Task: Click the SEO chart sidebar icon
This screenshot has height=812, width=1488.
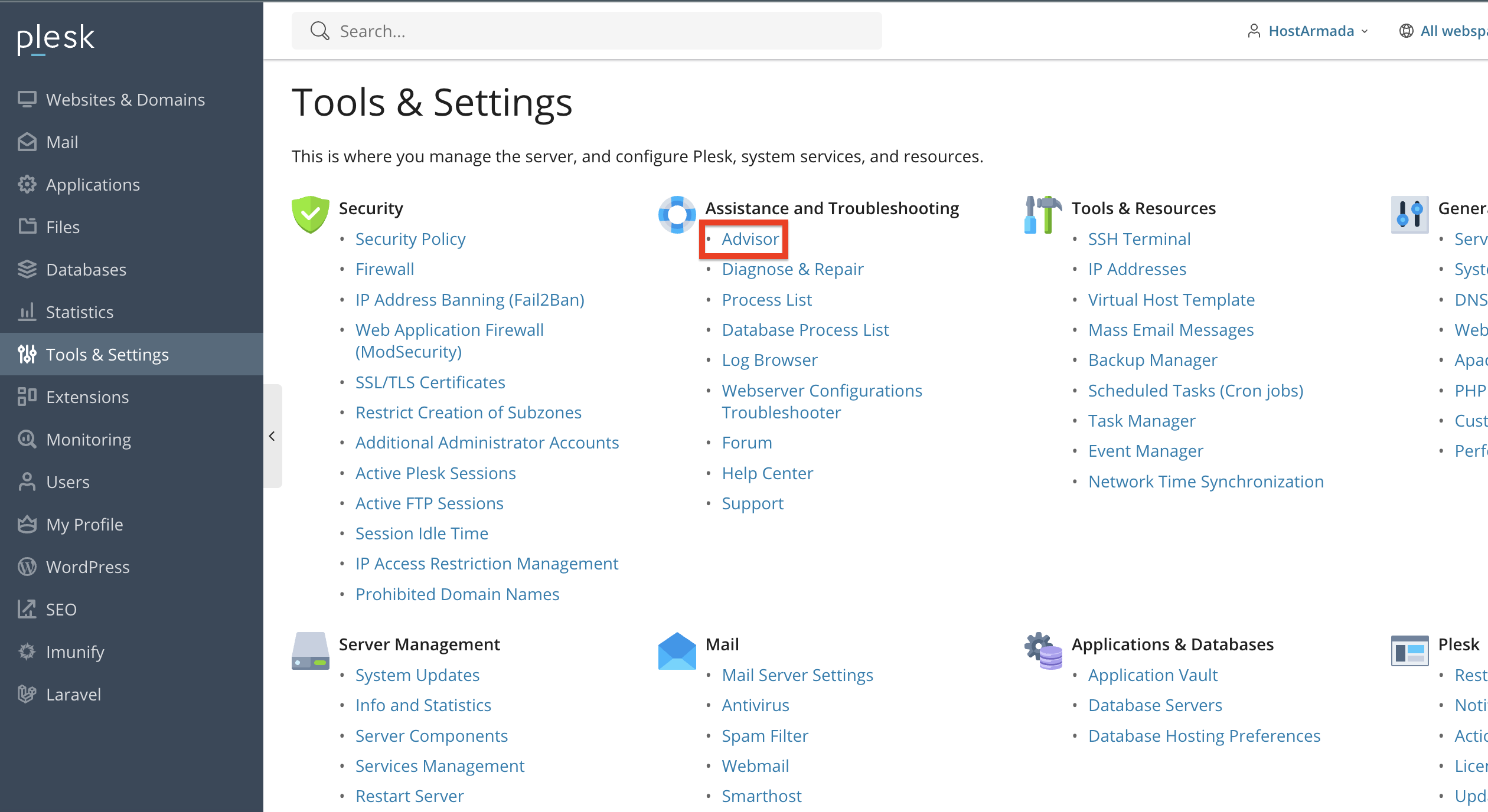Action: pyautogui.click(x=27, y=609)
